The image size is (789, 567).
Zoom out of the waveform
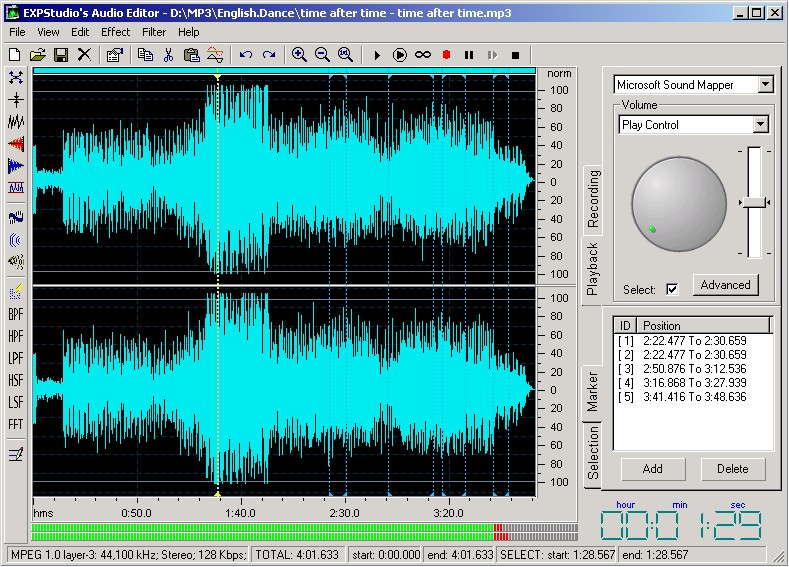pyautogui.click(x=323, y=55)
